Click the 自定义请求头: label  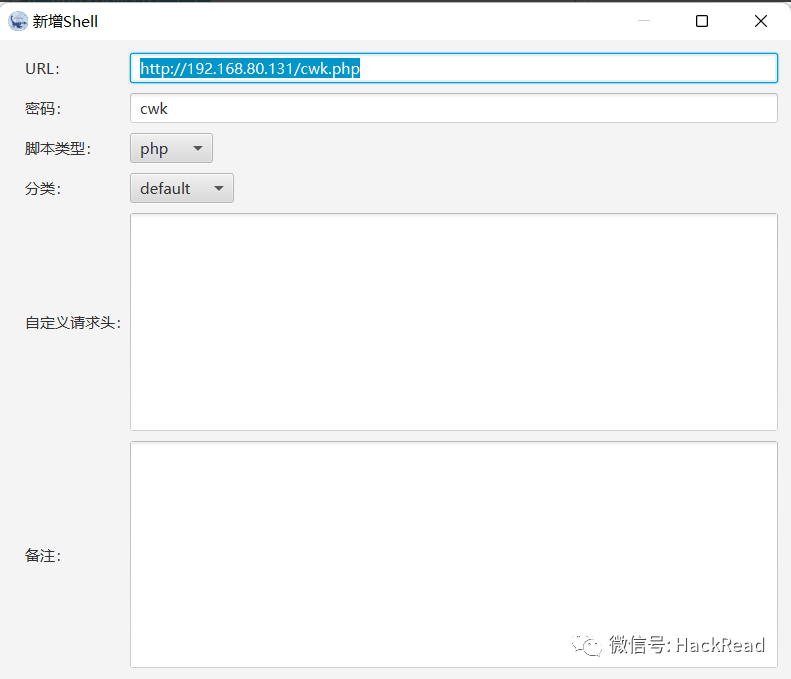click(x=73, y=323)
